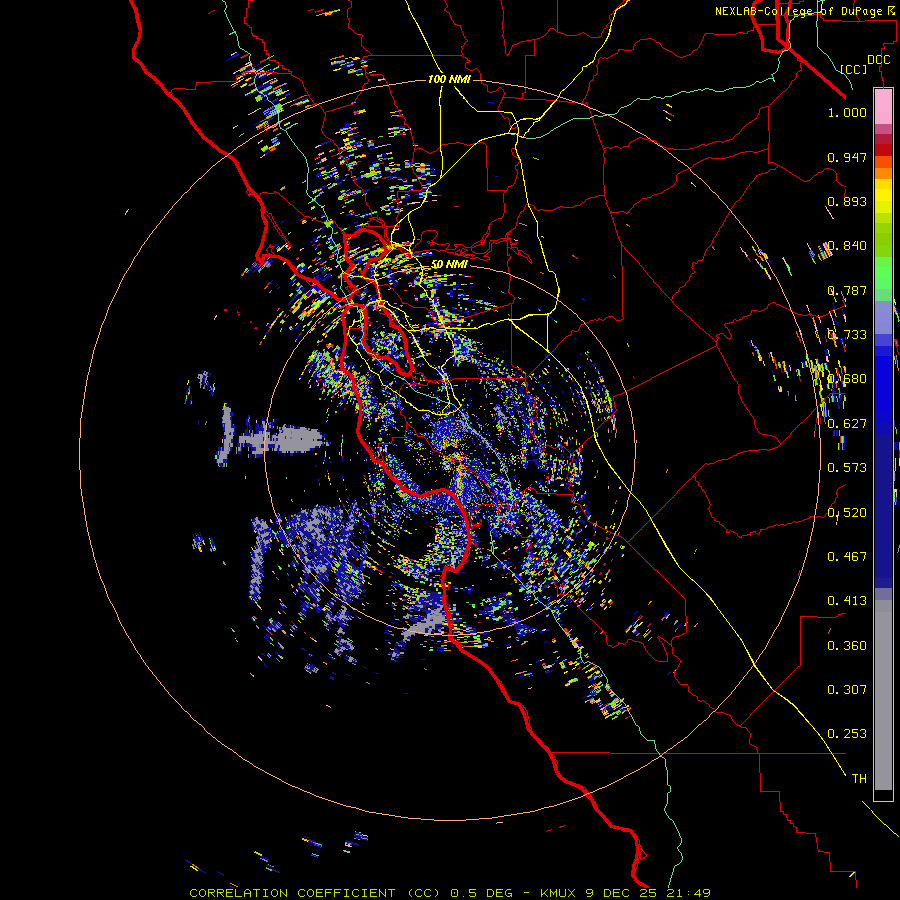Viewport: 900px width, 900px height.
Task: Pick the dark navy segment of the color bar
Action: (x=883, y=511)
